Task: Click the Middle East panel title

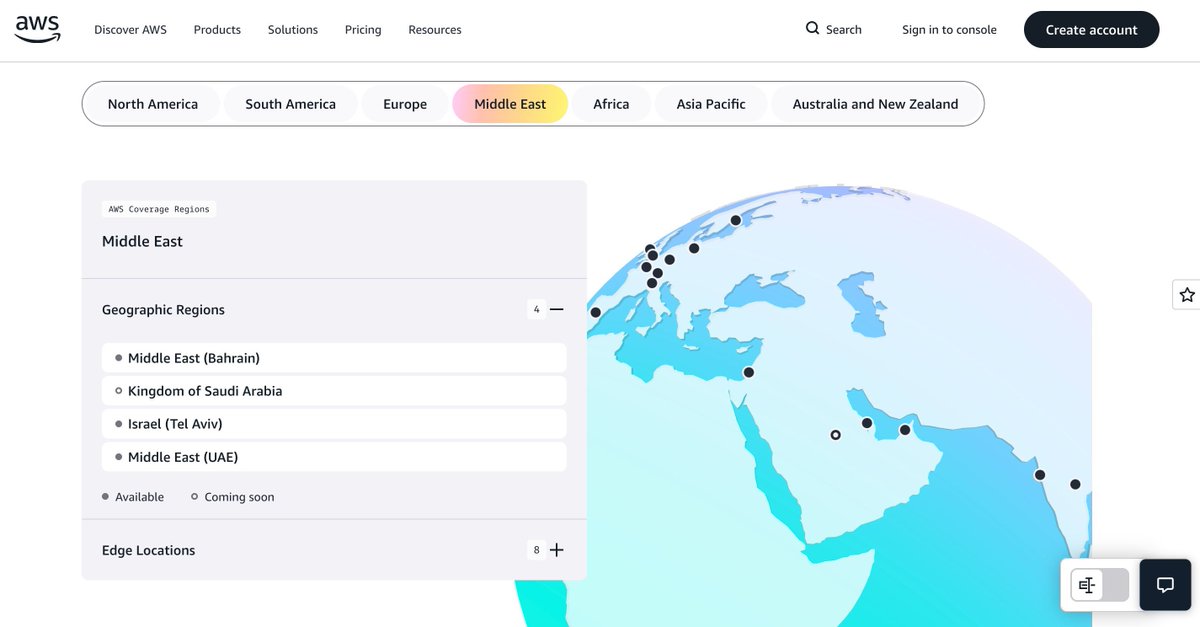Action: 142,241
